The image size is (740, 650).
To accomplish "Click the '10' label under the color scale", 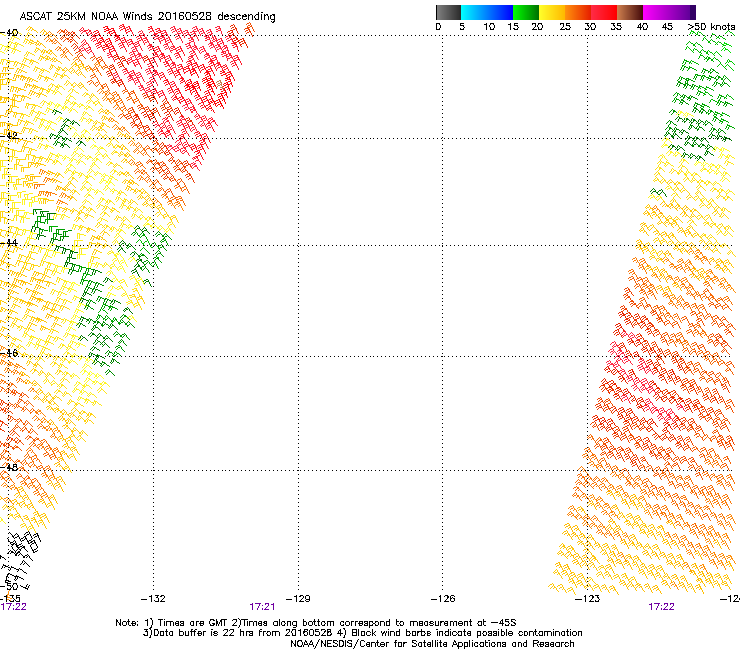I will coord(489,27).
